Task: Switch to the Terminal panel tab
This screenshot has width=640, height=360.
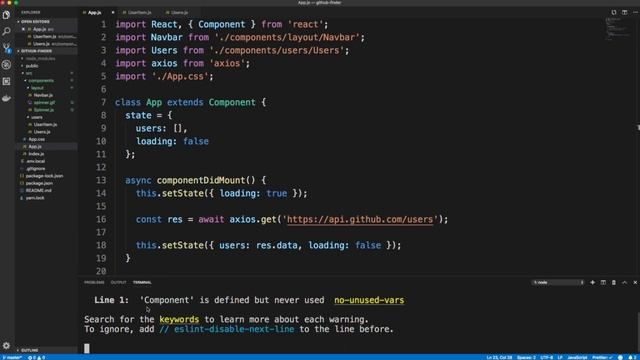Action: (x=142, y=282)
